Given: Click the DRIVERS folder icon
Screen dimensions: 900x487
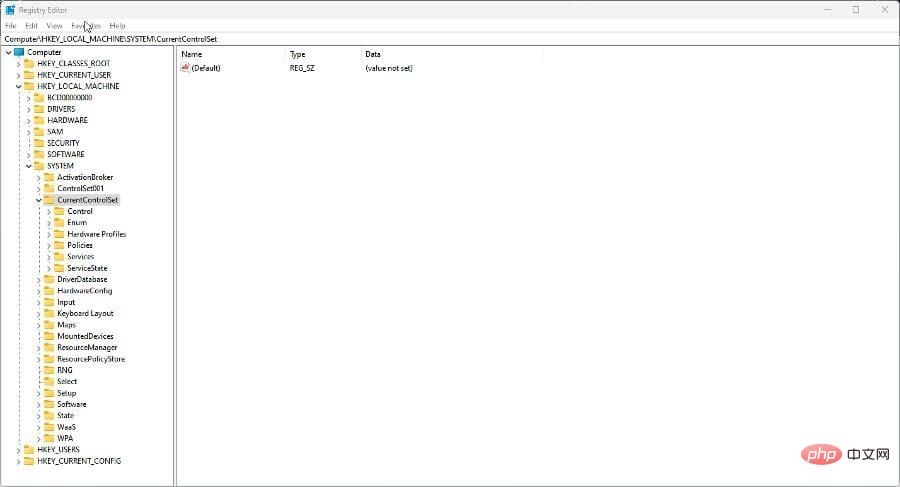Looking at the screenshot, I should [x=39, y=109].
